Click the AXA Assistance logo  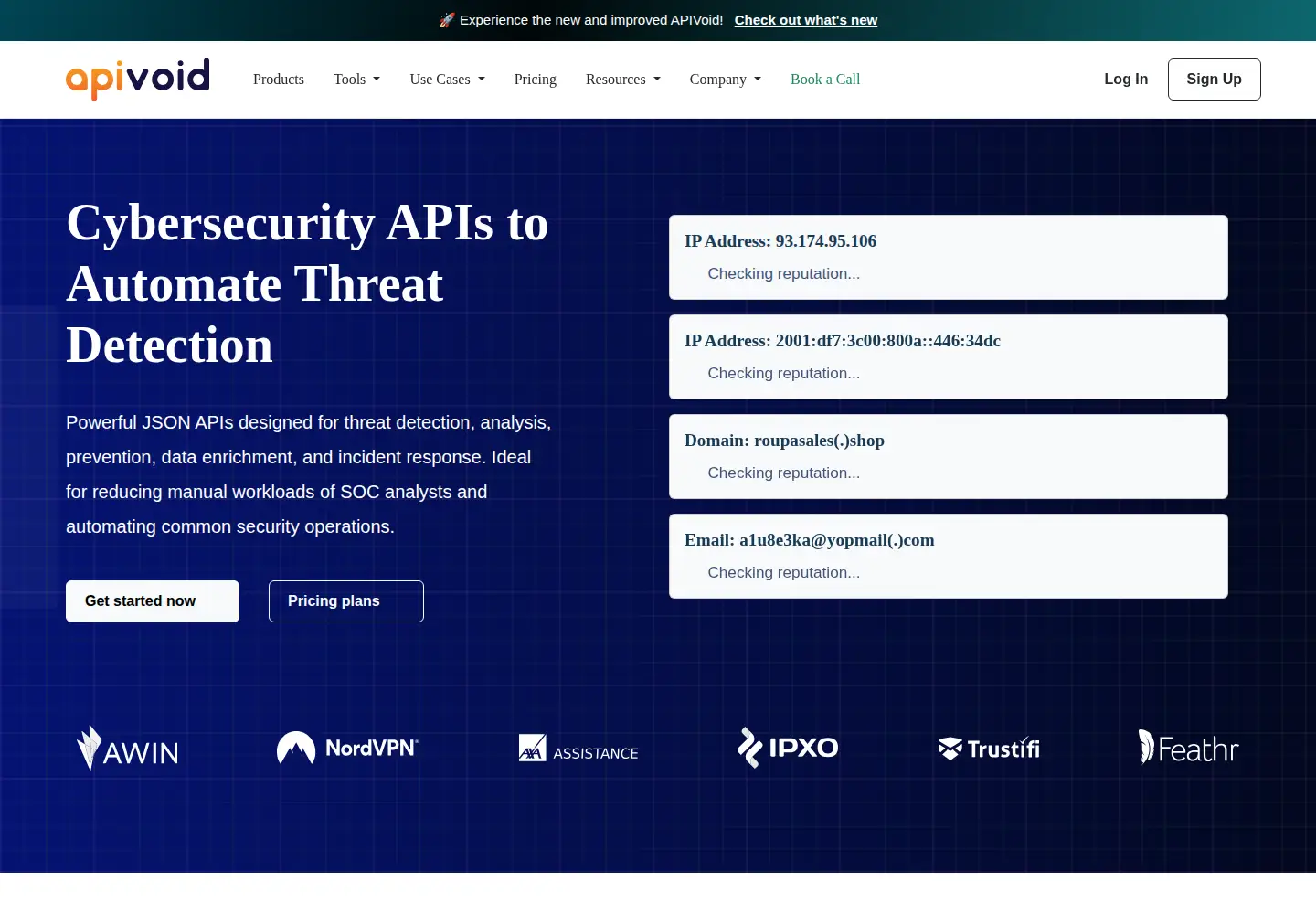[578, 749]
